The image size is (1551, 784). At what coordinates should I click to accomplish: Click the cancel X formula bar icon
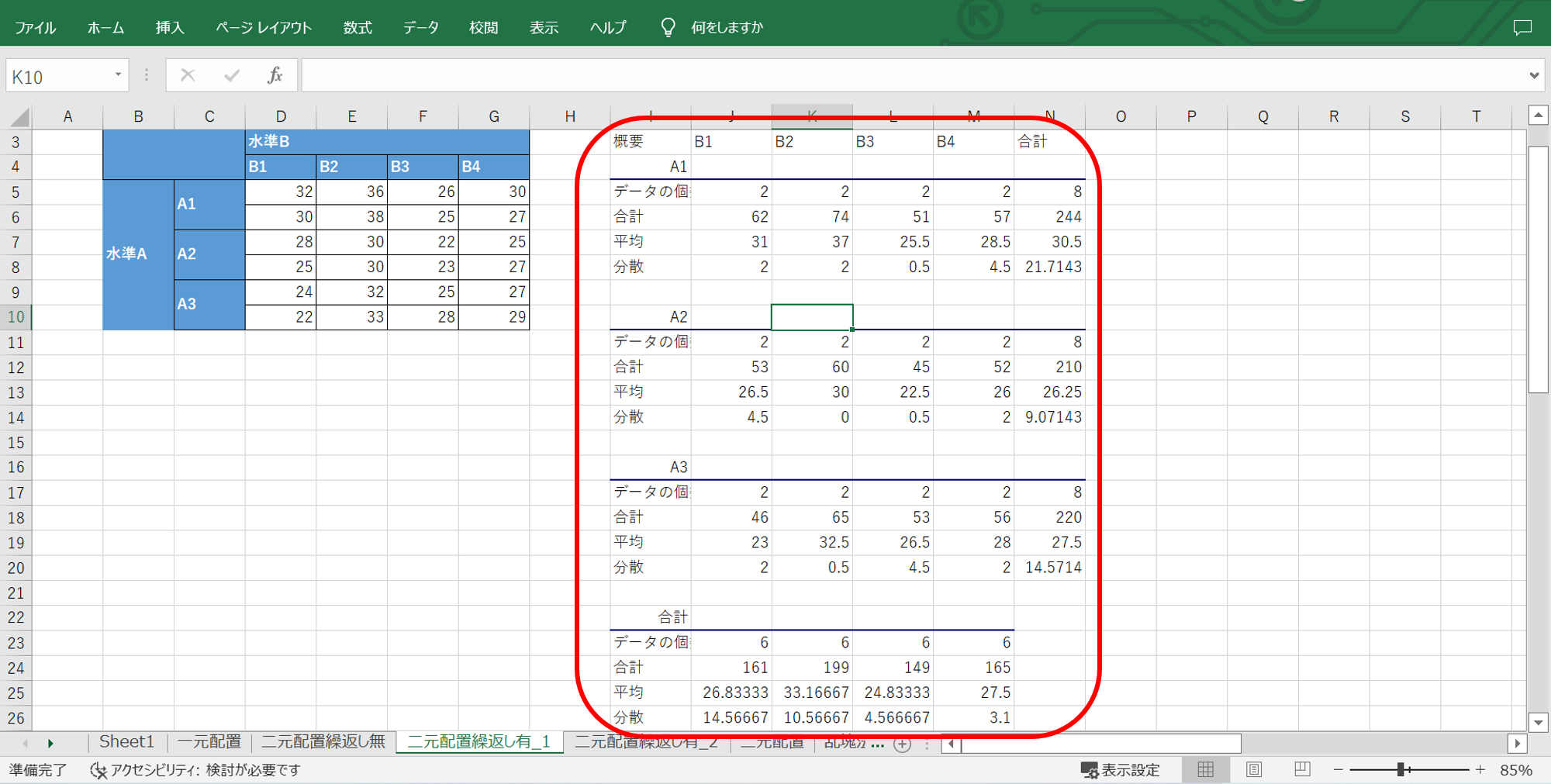(x=188, y=75)
